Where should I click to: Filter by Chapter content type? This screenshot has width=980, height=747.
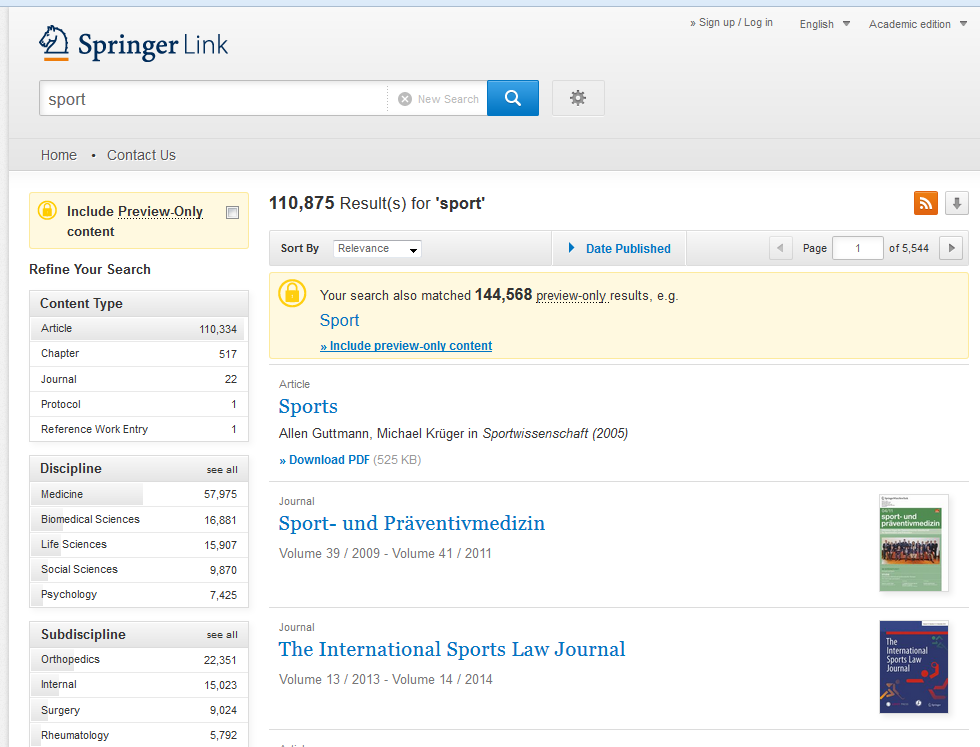tap(139, 354)
